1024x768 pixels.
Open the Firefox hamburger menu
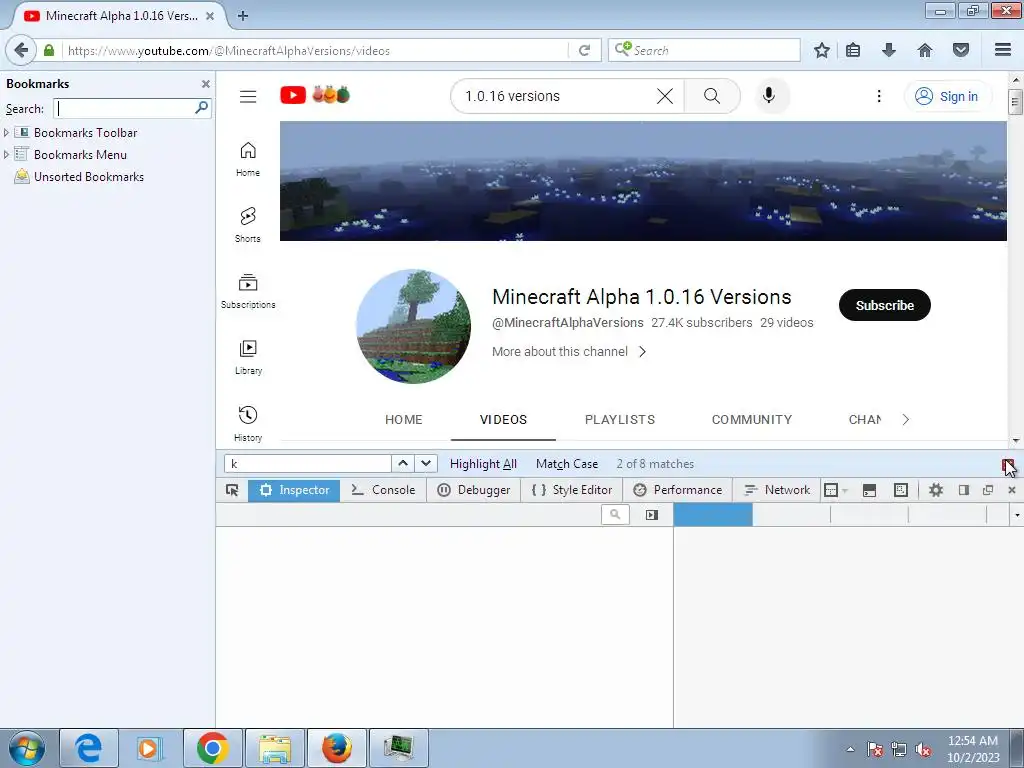pos(1002,50)
